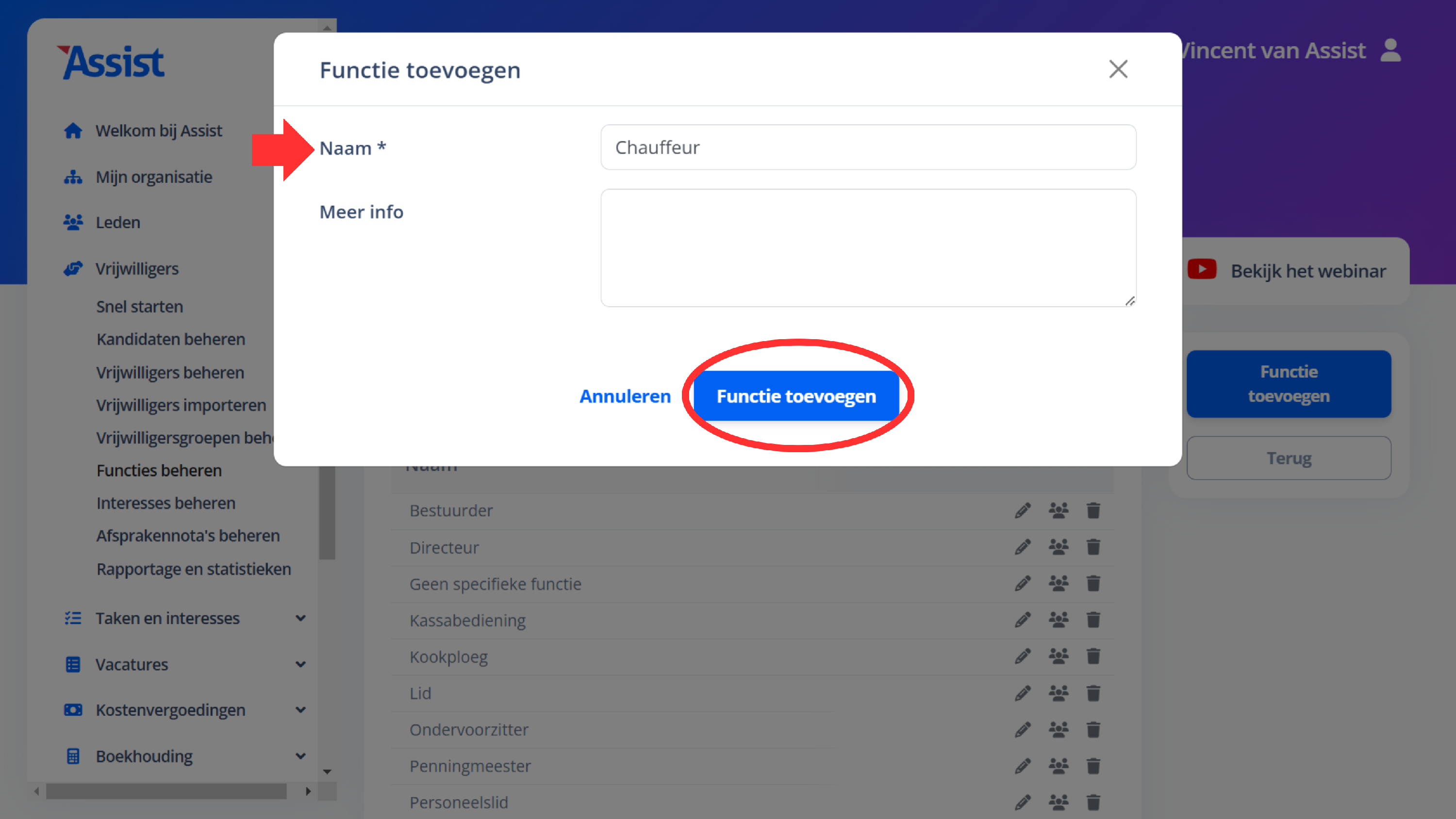
Task: Expand the Taken en interesses menu
Action: [301, 618]
